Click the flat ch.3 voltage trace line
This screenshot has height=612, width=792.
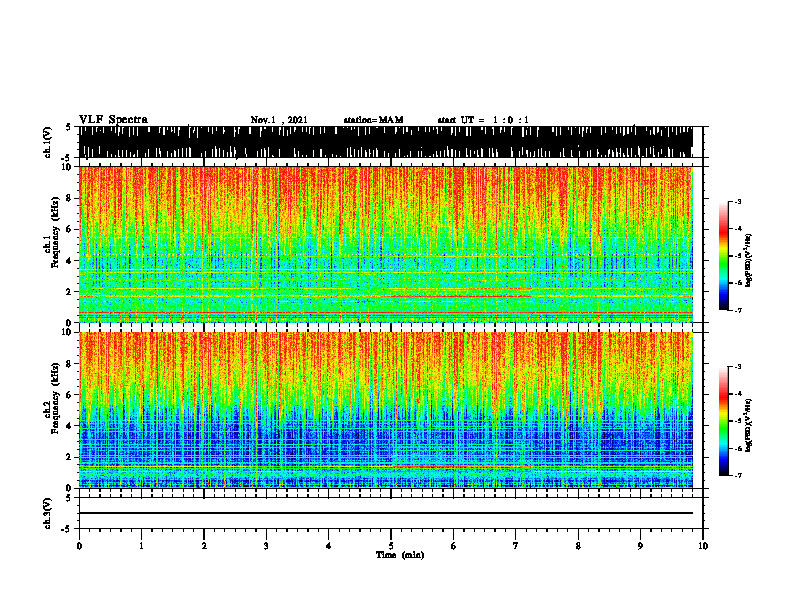point(386,513)
